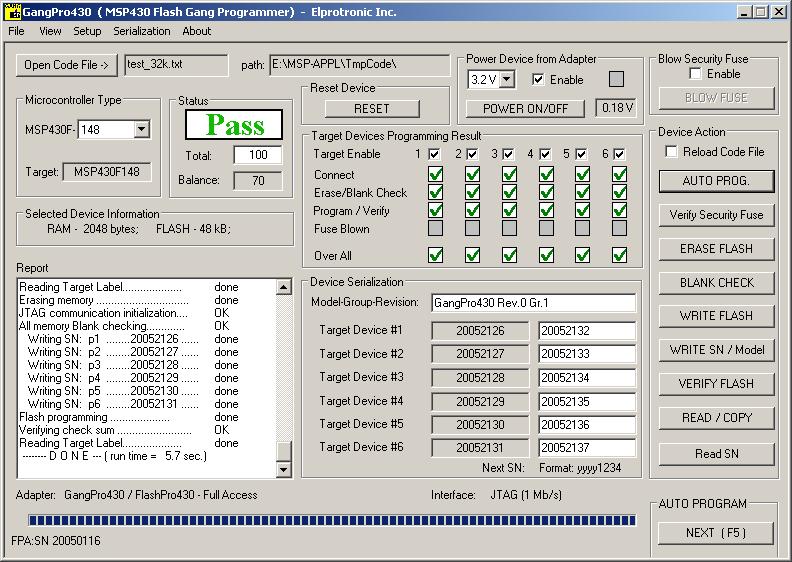Image resolution: width=792 pixels, height=562 pixels.
Task: Click the 0.18 V voltage readout
Action: pyautogui.click(x=616, y=108)
